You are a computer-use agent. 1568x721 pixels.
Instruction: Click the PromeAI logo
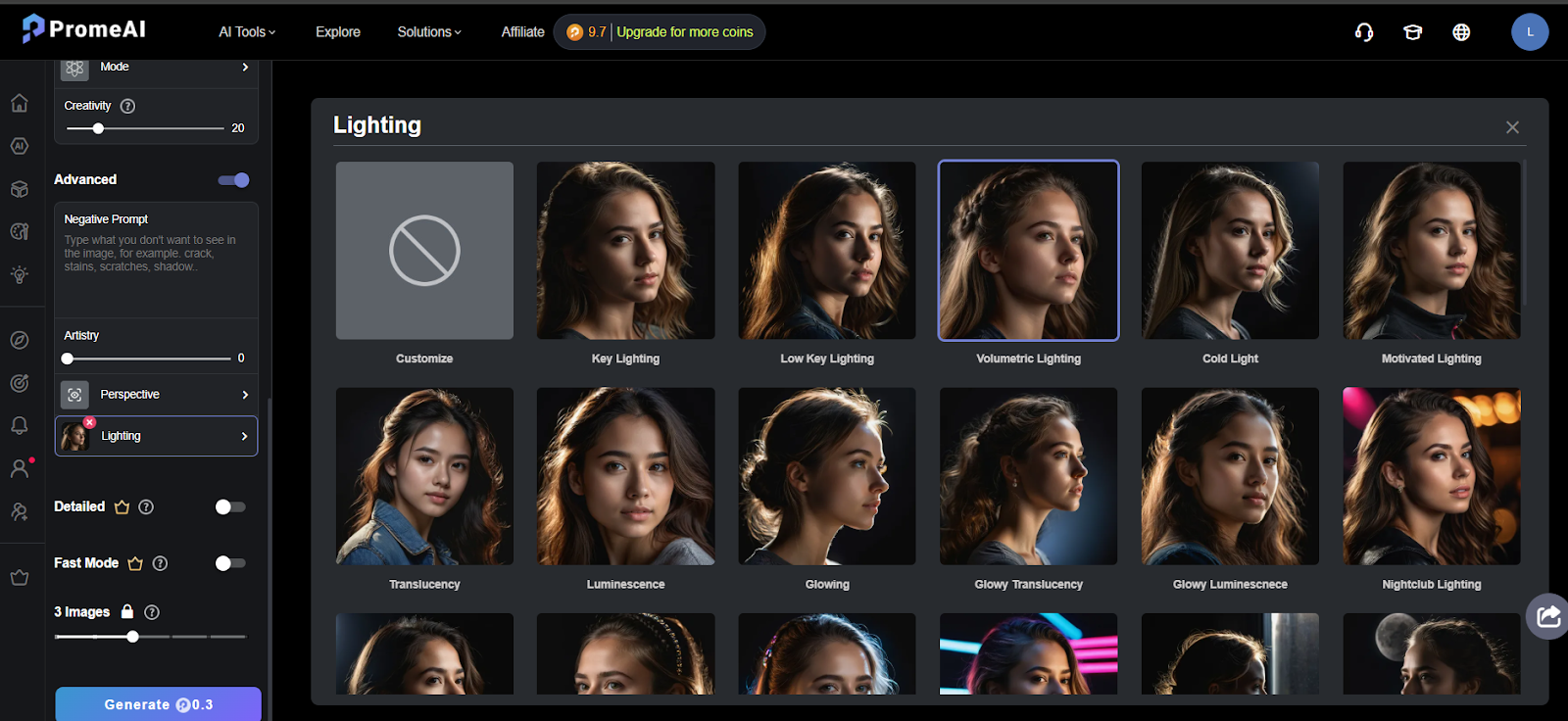[x=83, y=29]
